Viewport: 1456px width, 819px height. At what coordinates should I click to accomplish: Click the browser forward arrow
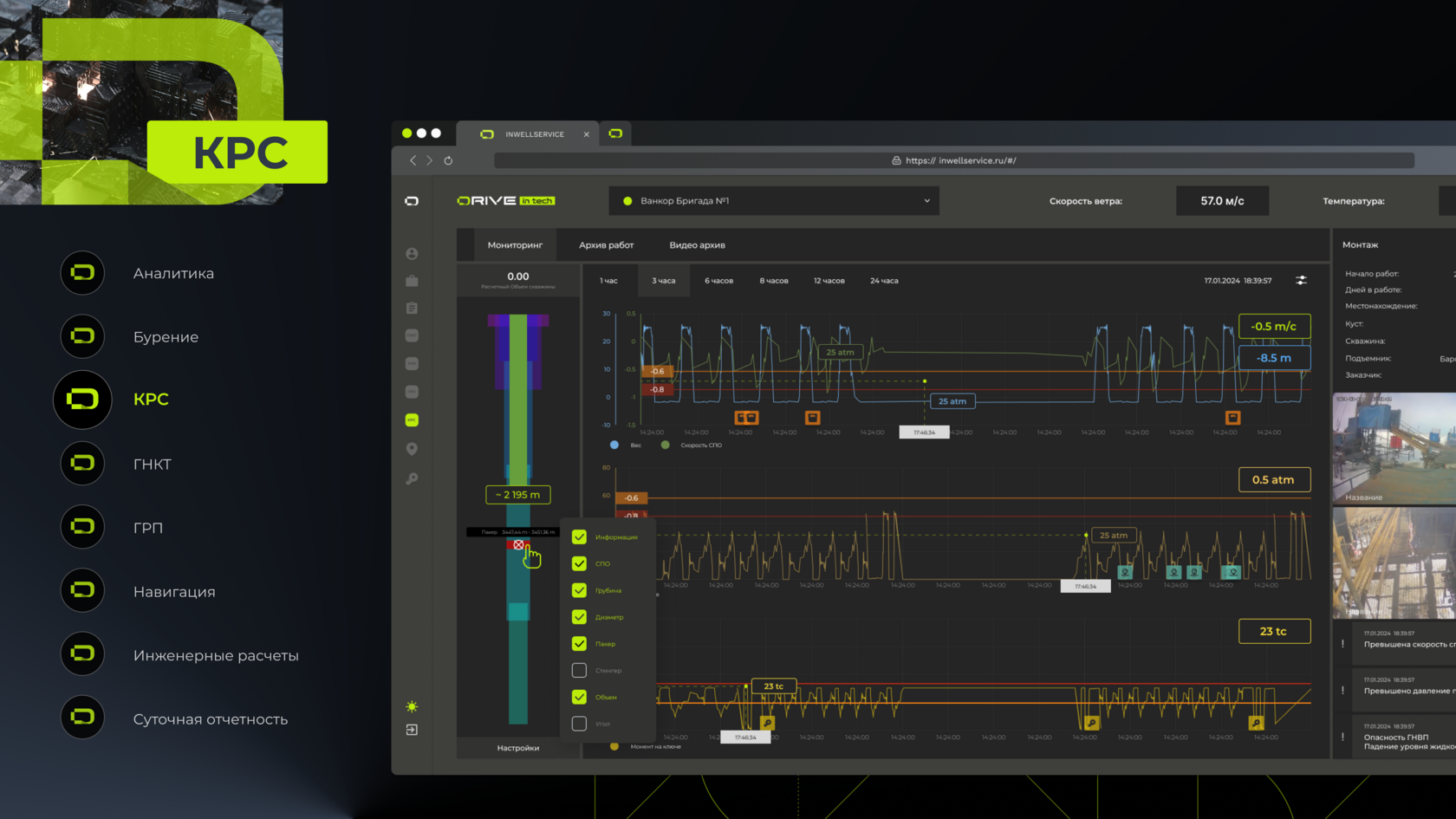(429, 160)
